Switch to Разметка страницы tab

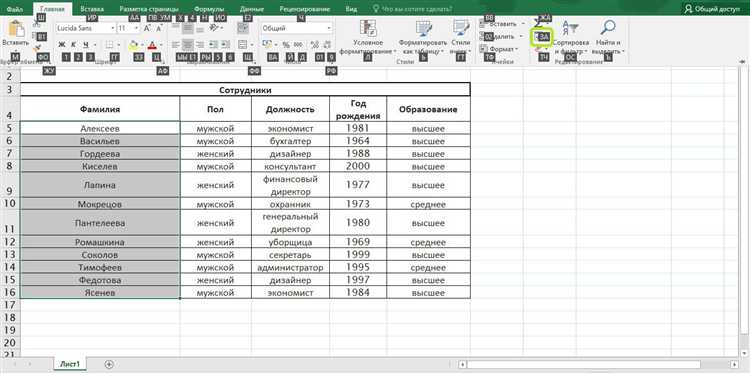point(149,9)
